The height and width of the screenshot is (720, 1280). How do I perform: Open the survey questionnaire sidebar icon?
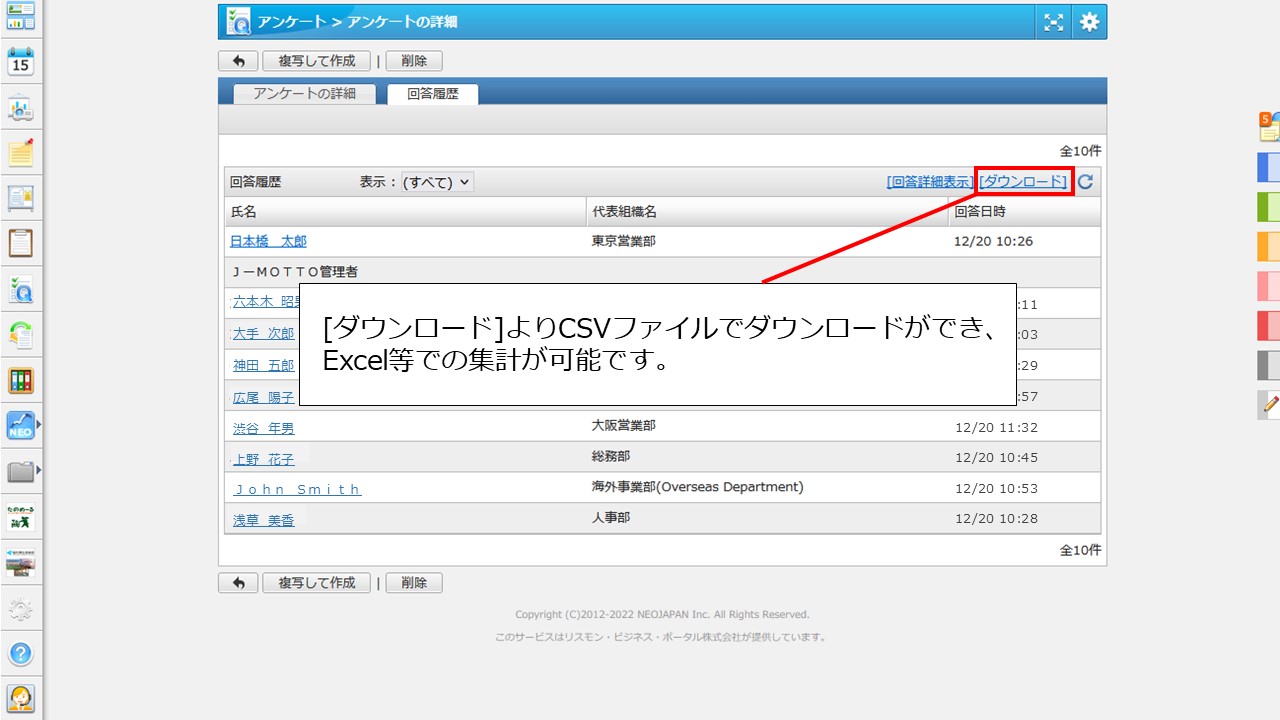20,290
